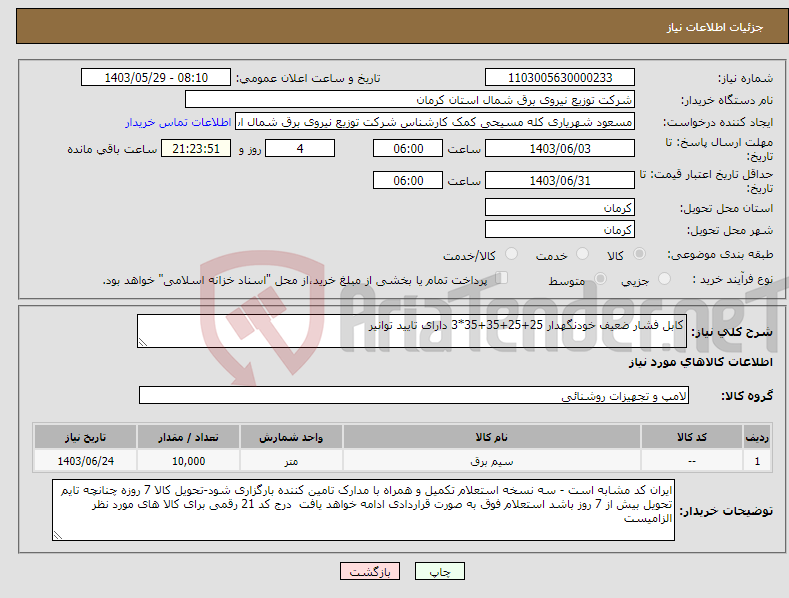
Task: Click the تعداد / مقدار column header
Action: (x=188, y=437)
